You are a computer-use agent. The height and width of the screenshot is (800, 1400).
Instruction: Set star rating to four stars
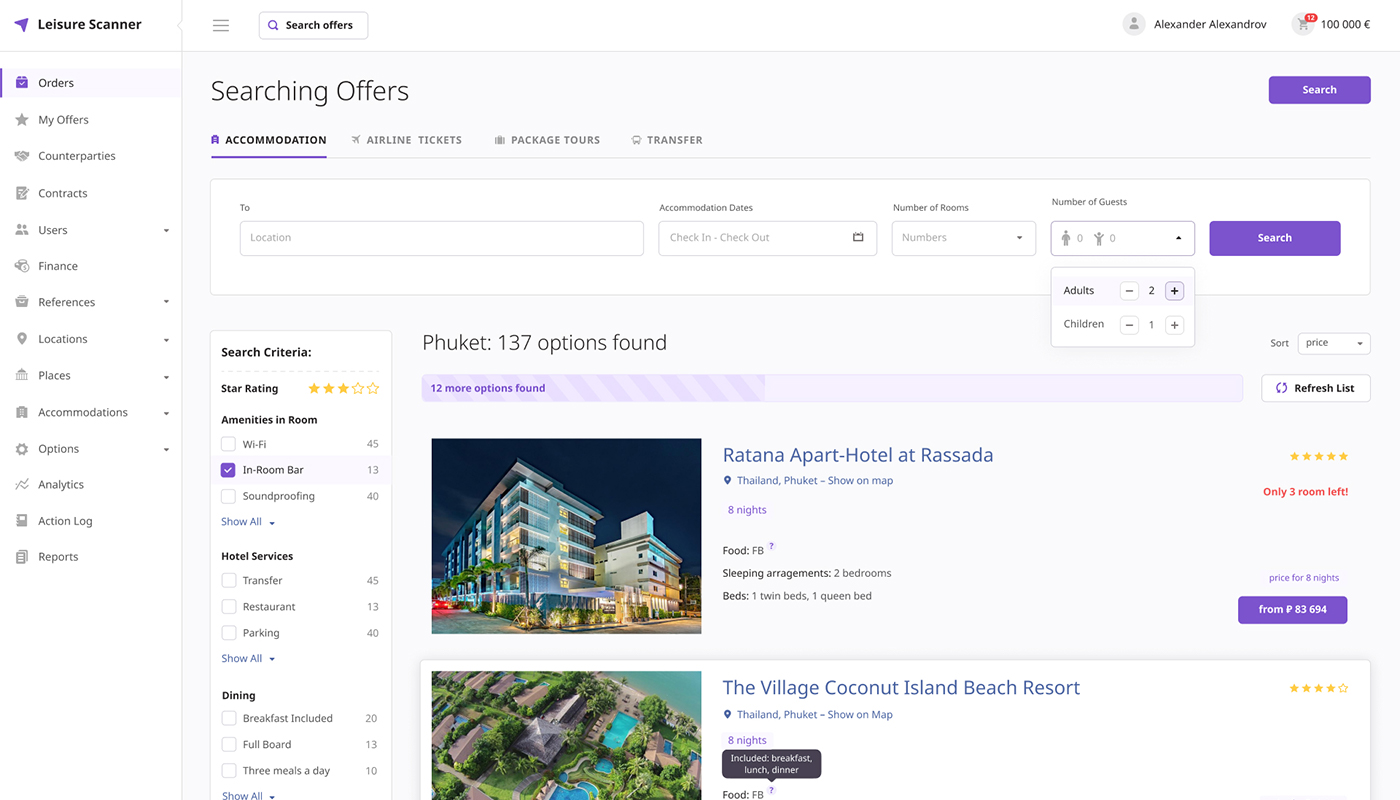tap(358, 388)
